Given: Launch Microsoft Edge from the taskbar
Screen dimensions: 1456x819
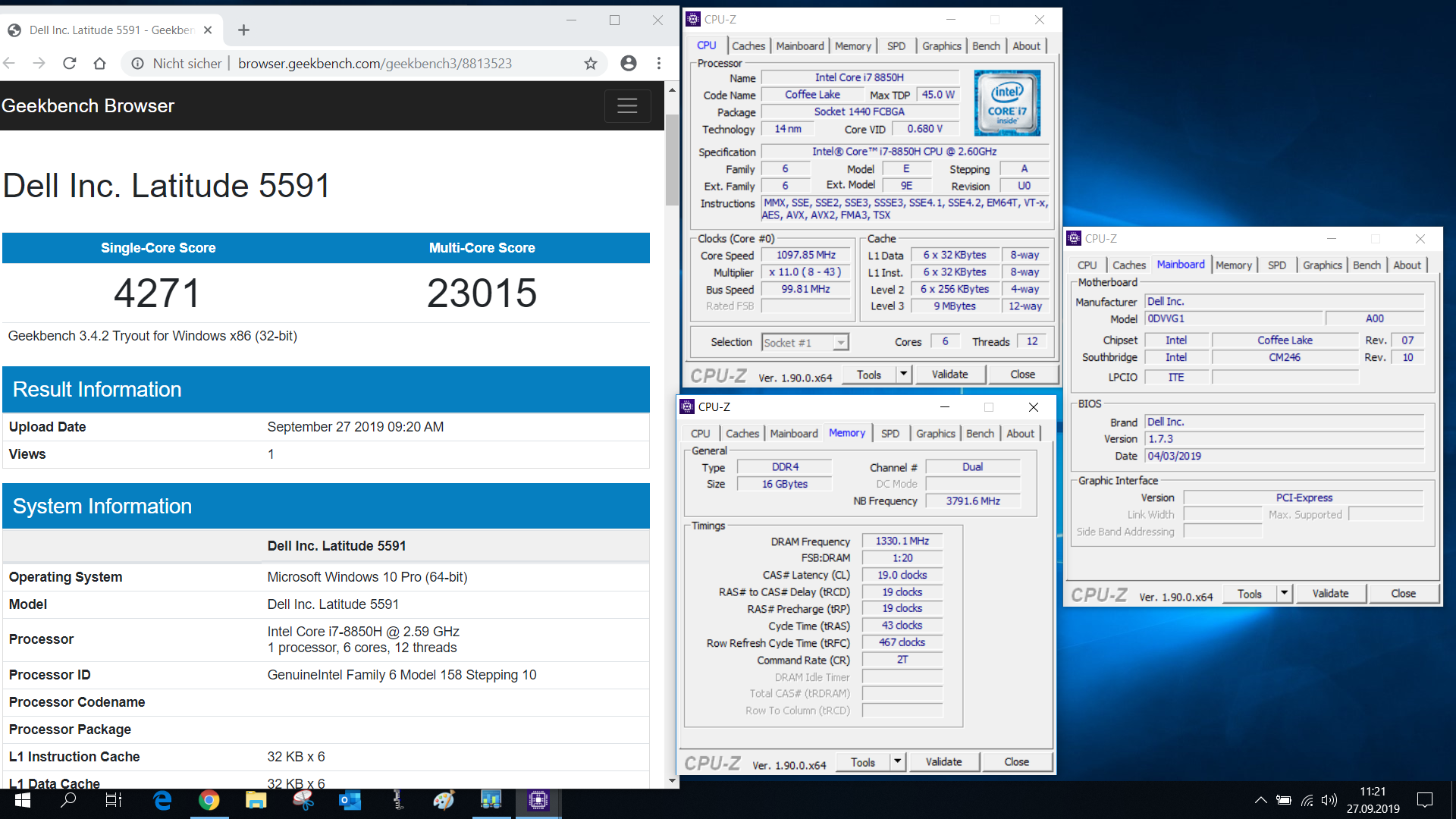Looking at the screenshot, I should pyautogui.click(x=162, y=800).
